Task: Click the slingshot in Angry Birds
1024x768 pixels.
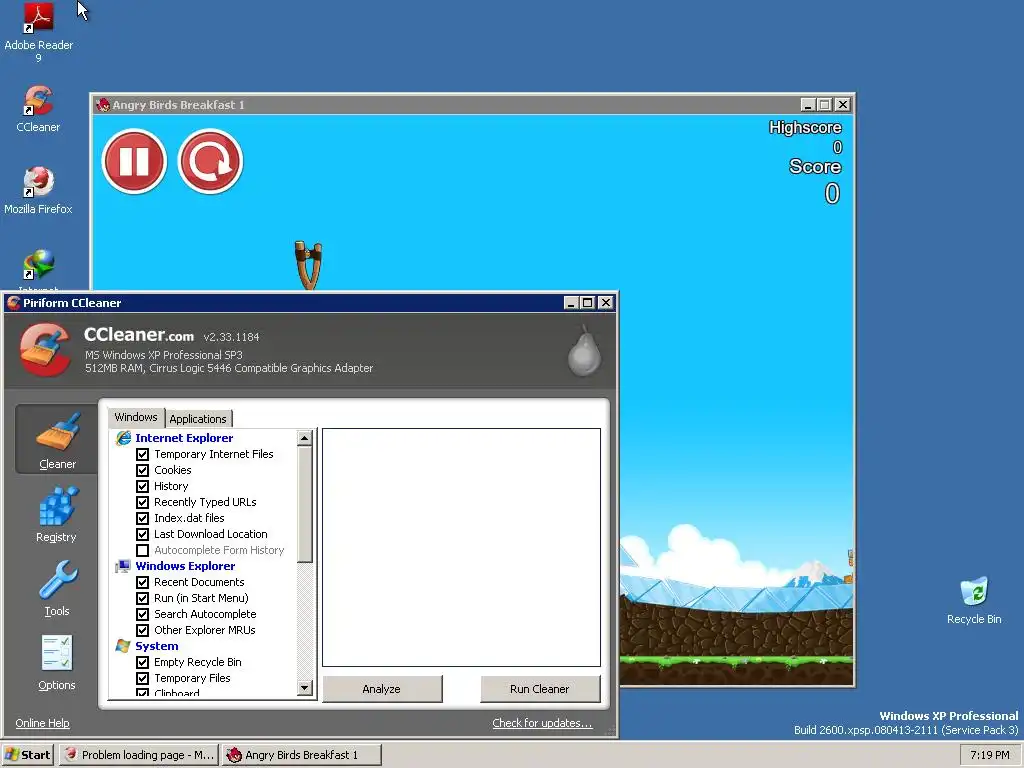Action: point(308,265)
